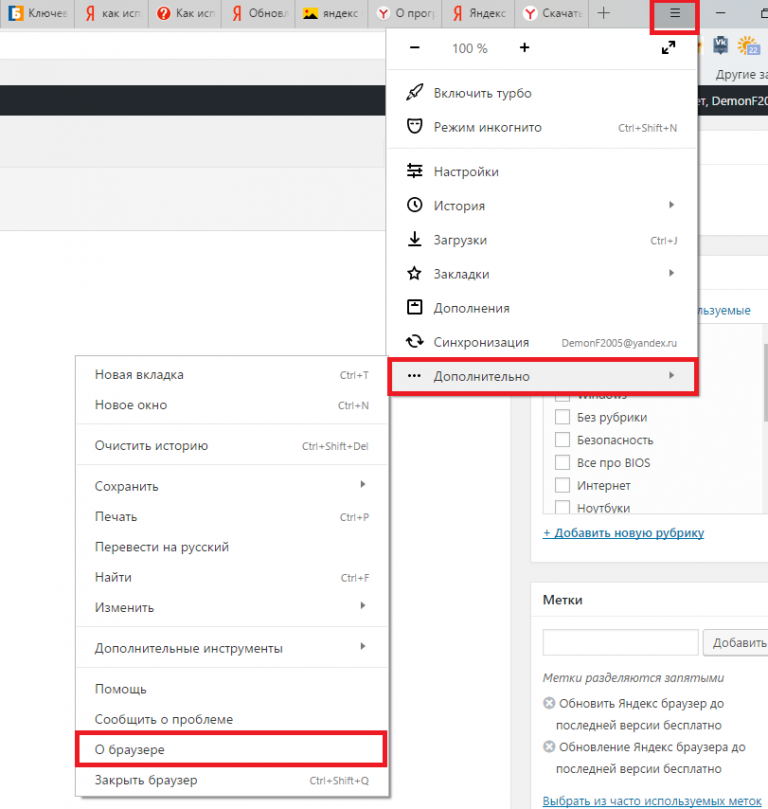Expand Дополнительные инструменты submenu arrow
768x809 pixels.
tap(363, 646)
